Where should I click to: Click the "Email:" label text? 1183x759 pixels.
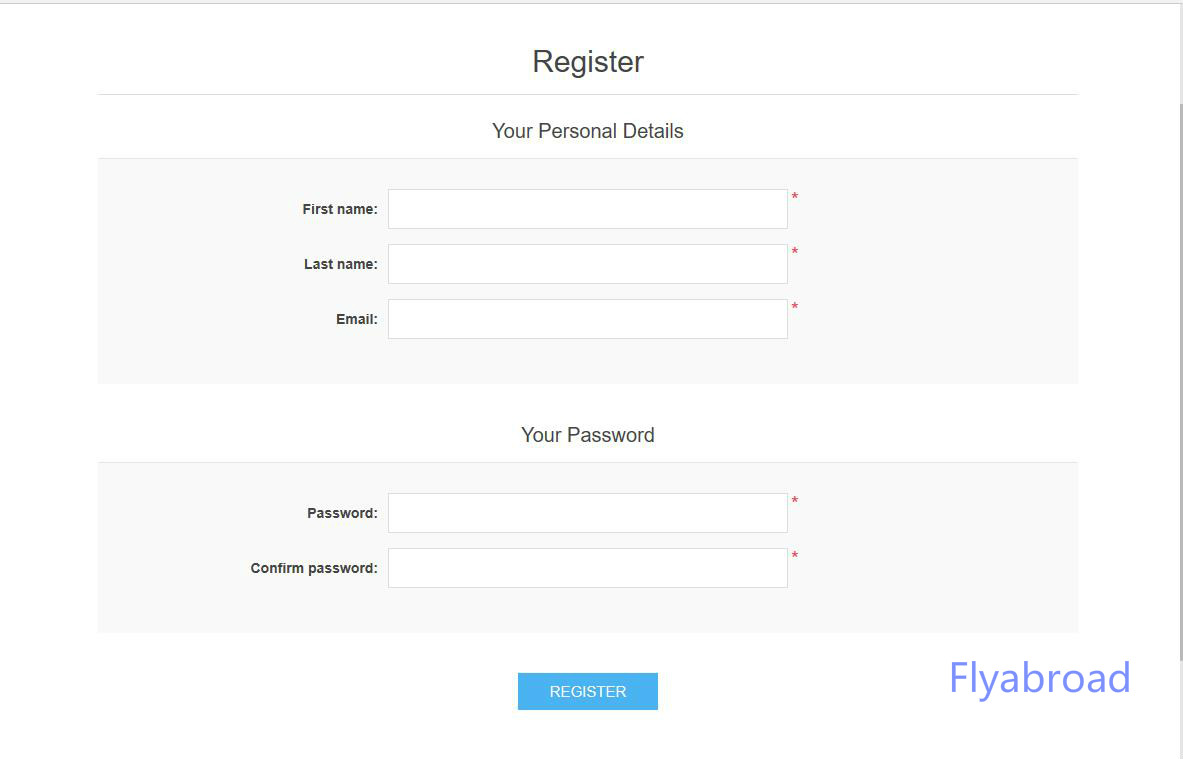[356, 319]
